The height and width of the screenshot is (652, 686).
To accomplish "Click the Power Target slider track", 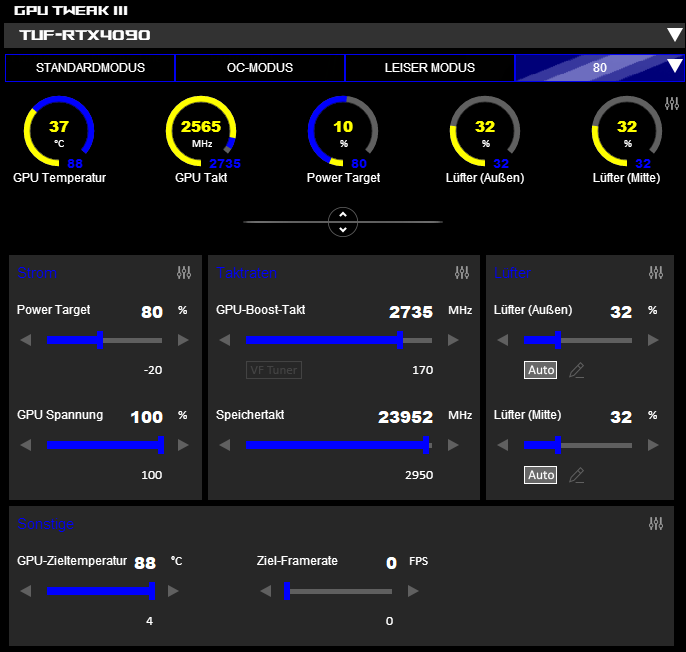I will click(x=105, y=340).
